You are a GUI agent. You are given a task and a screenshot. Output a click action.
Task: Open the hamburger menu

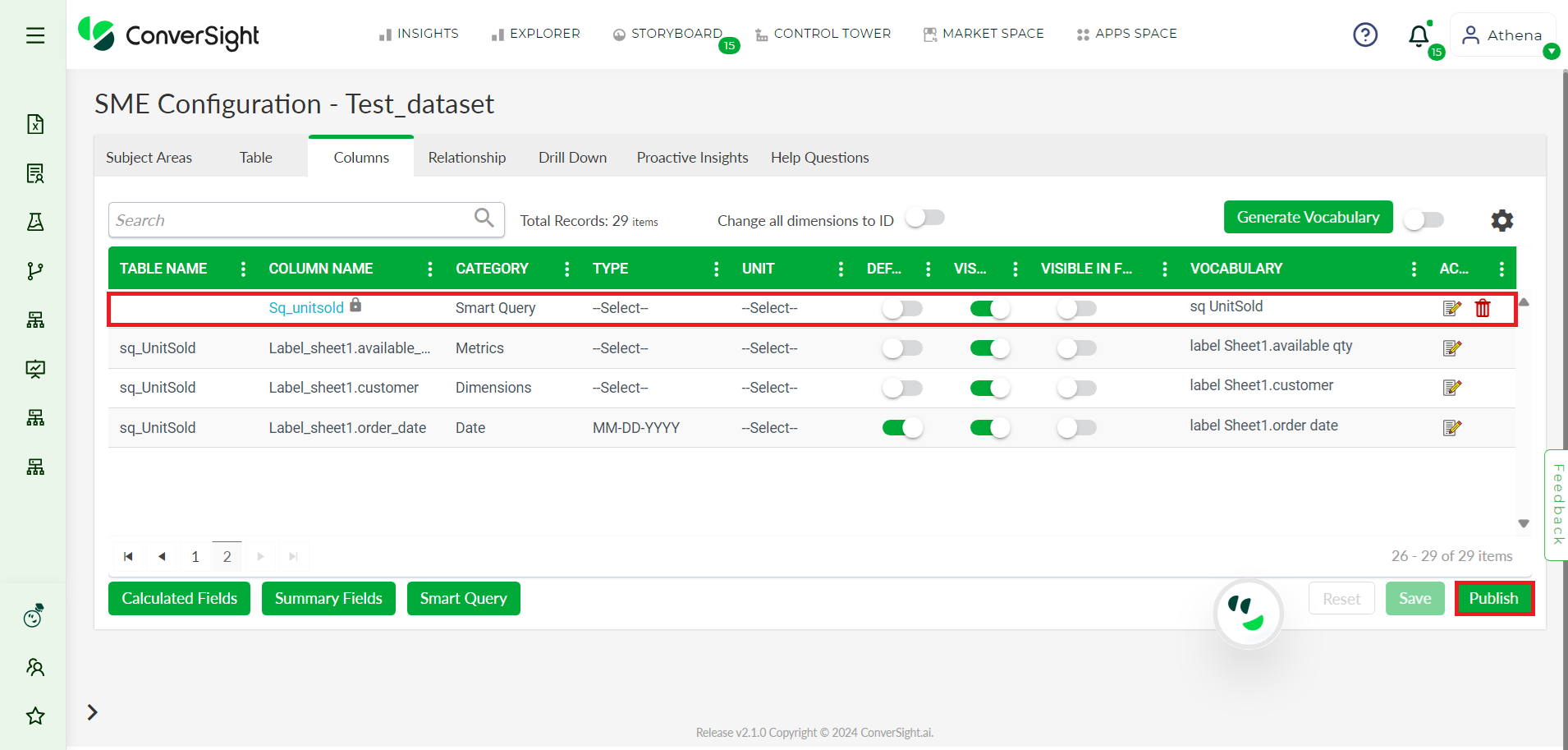pos(35,35)
